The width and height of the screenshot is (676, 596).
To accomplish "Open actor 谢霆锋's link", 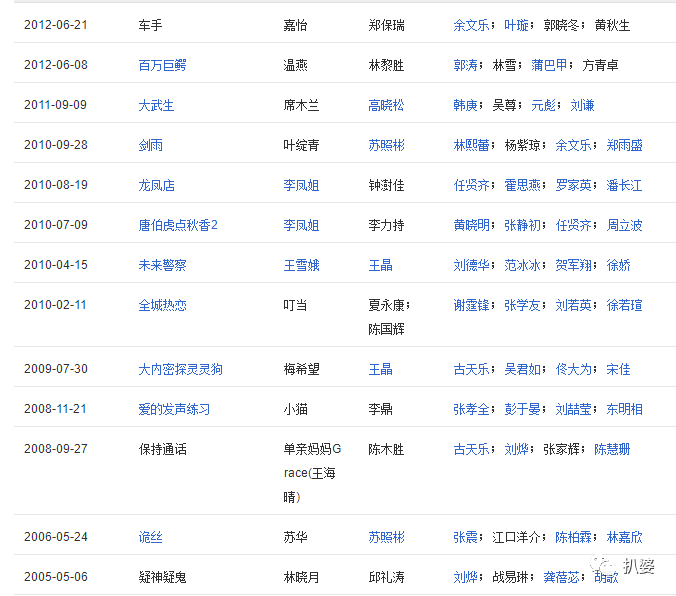I will pyautogui.click(x=471, y=305).
